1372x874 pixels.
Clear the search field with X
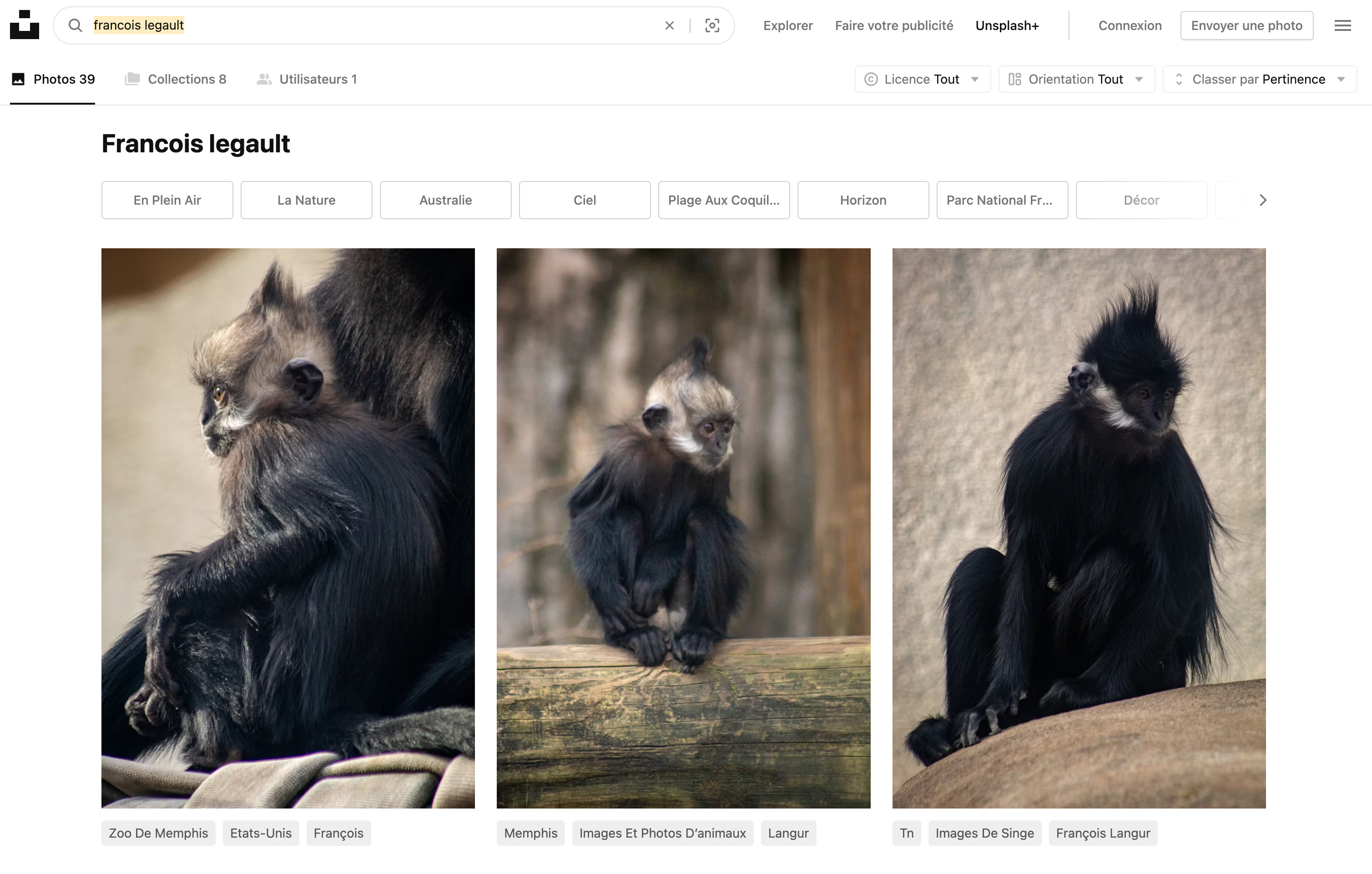pyautogui.click(x=670, y=25)
